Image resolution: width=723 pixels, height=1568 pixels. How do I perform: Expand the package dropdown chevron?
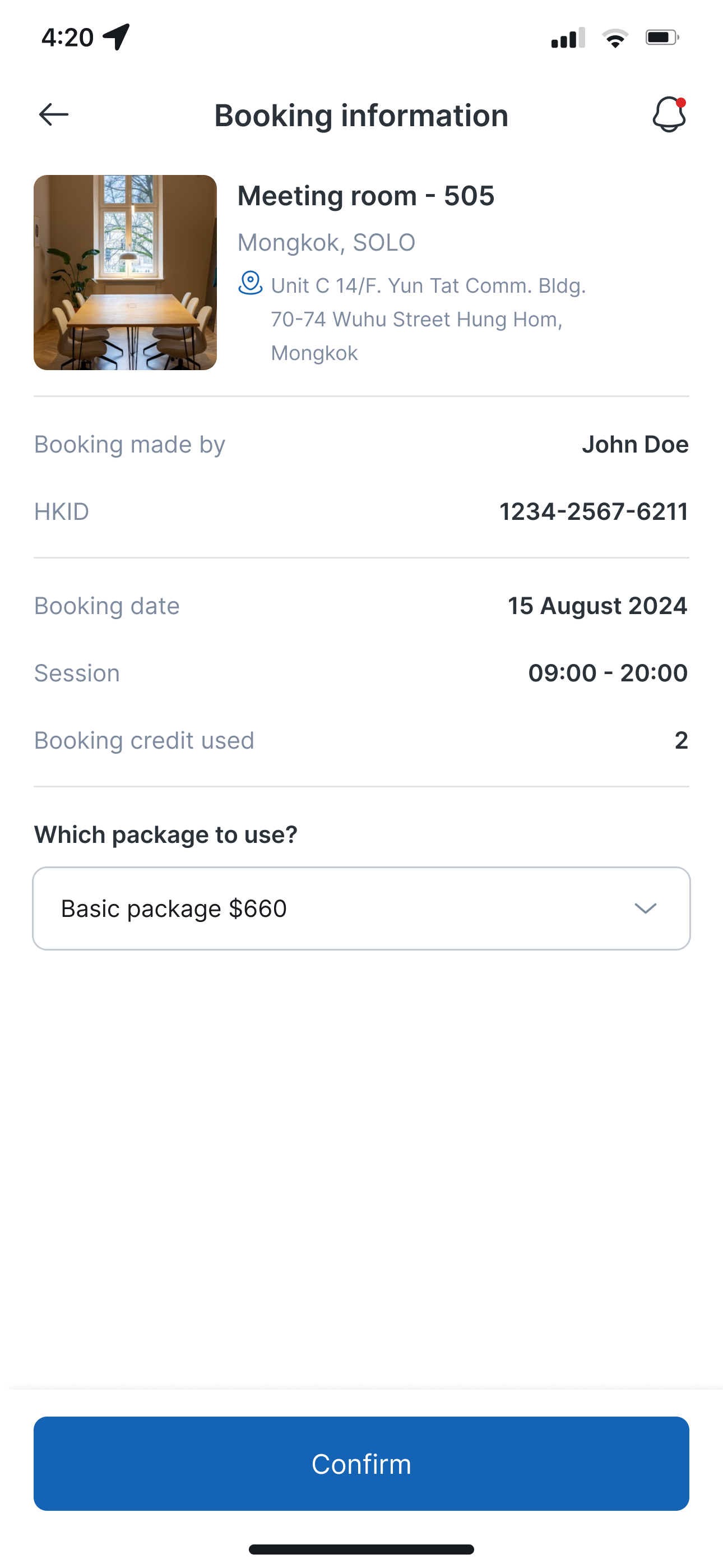645,908
